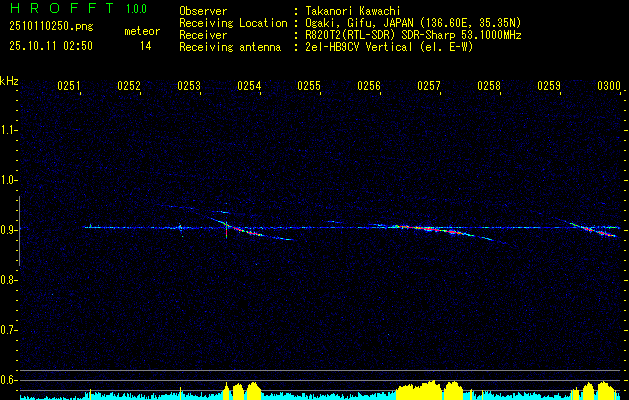
Task: Click the kHz axis label
Action: pyautogui.click(x=9, y=81)
